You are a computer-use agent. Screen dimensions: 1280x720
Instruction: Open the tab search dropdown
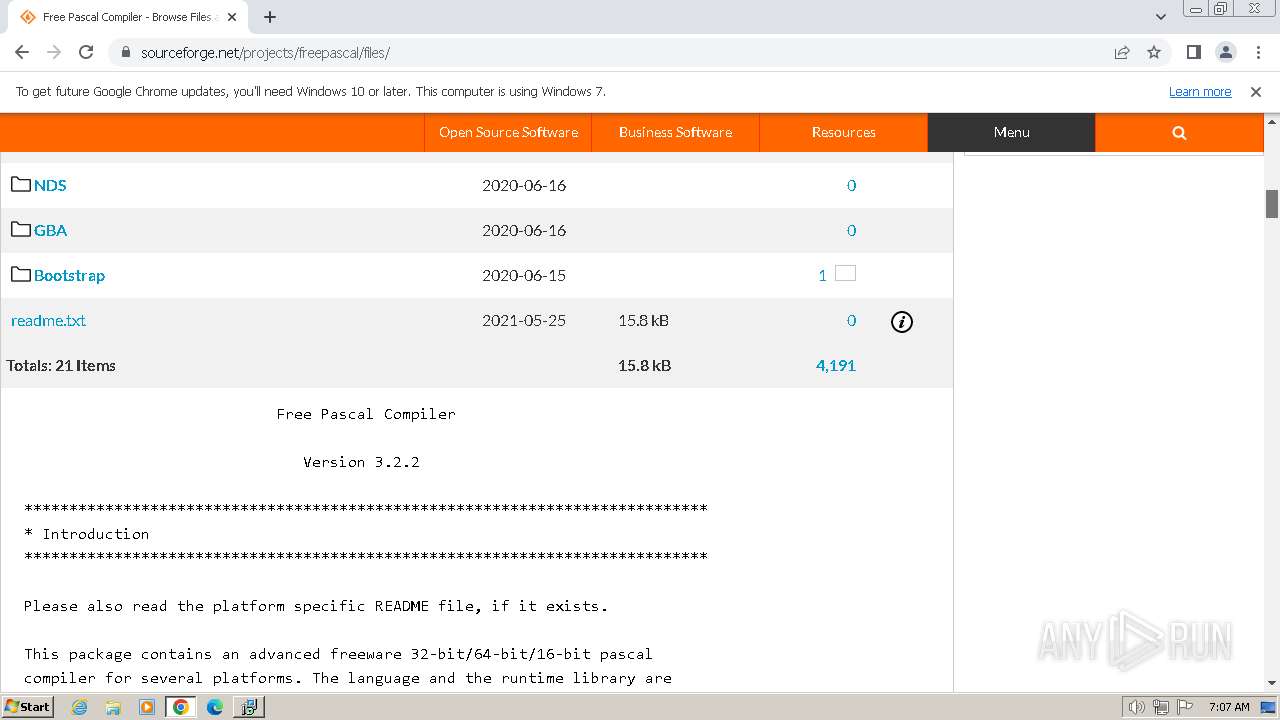(1161, 17)
